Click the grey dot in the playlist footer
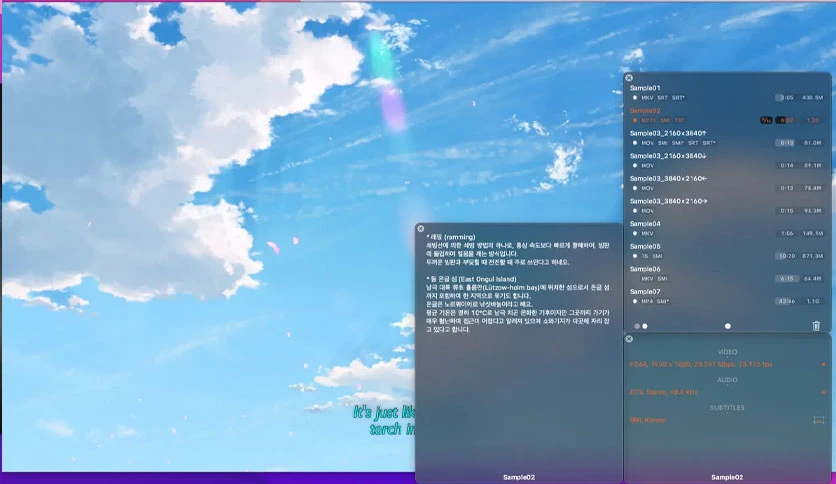This screenshot has width=836, height=484. pos(637,326)
